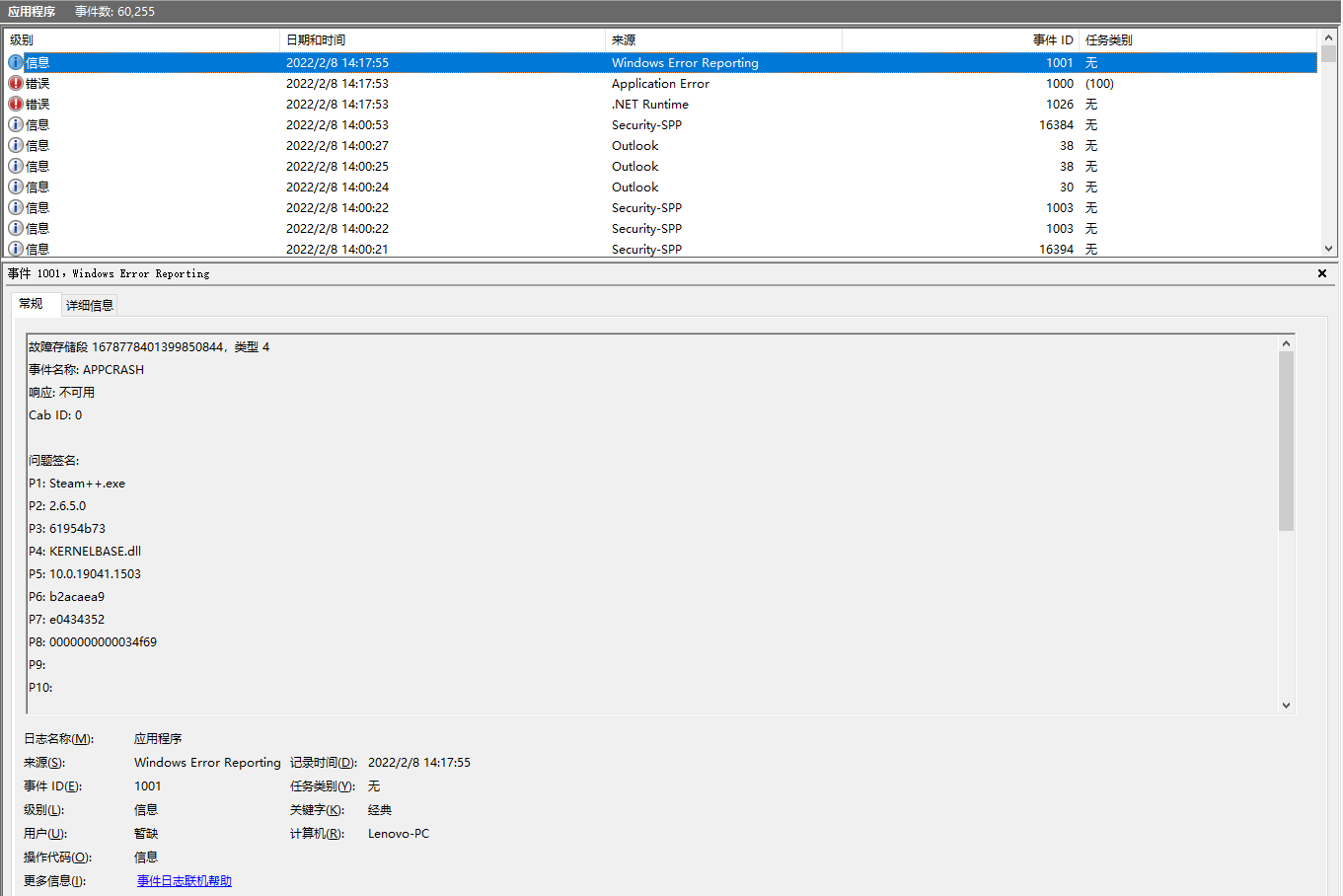Click the info icon of the Security-SPP 14:00:21 row
The height and width of the screenshot is (896, 1343).
16,249
